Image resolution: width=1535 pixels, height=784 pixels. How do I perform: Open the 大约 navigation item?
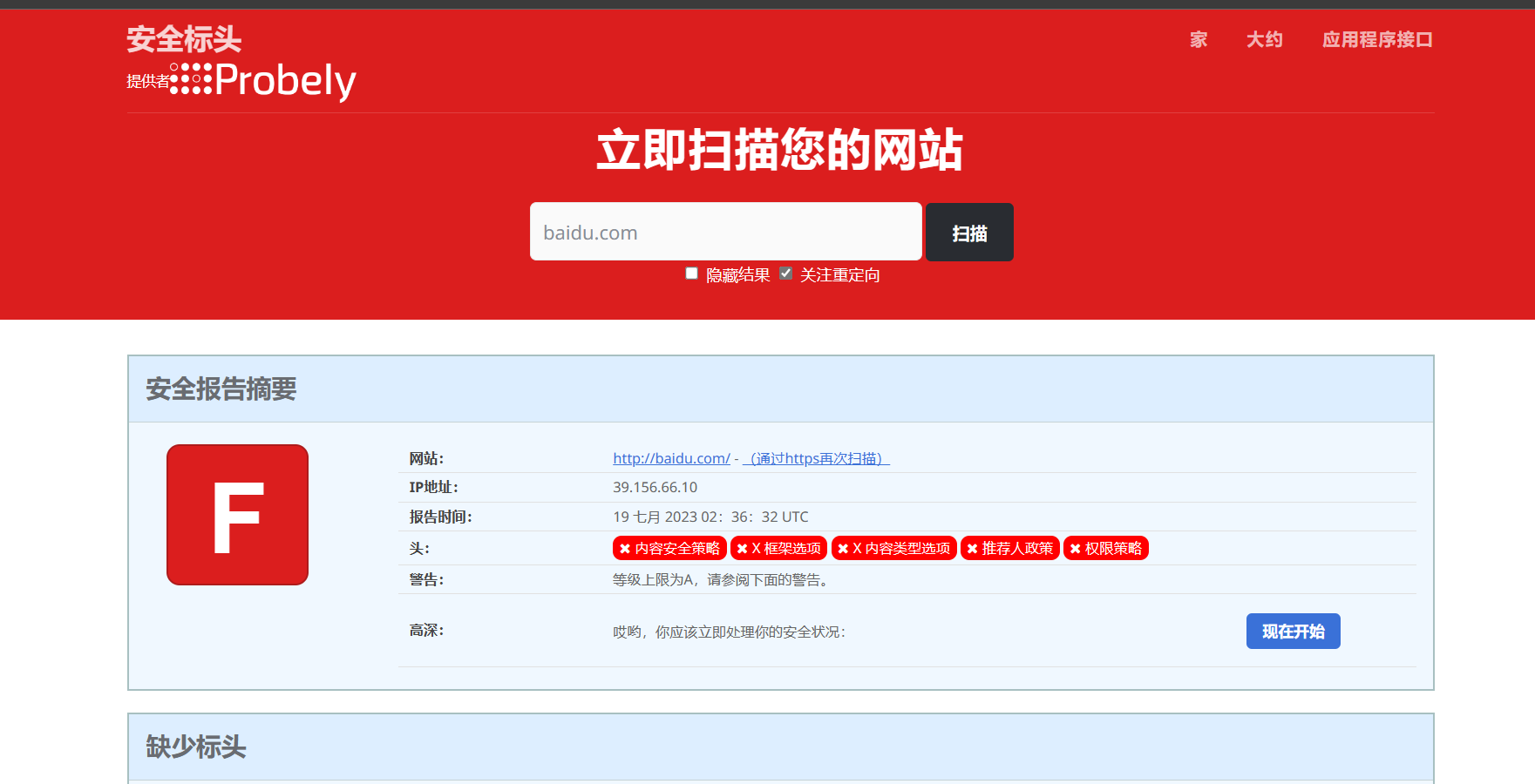1264,39
